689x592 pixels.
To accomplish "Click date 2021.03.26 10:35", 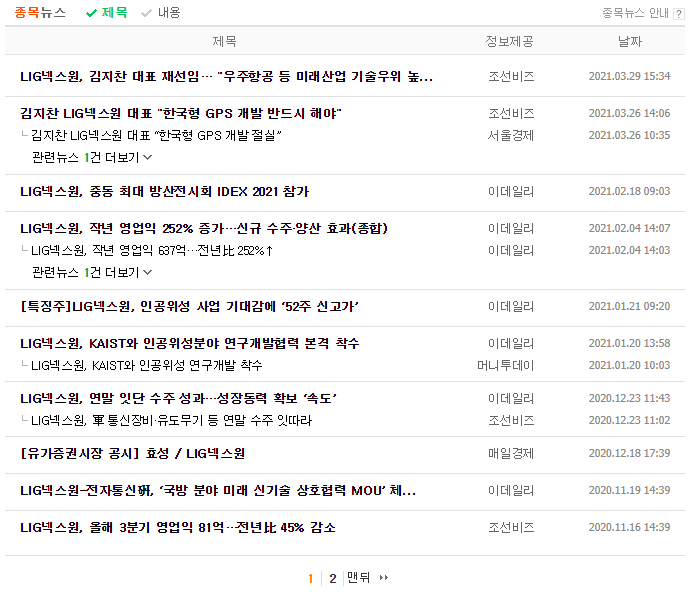I will [629, 135].
